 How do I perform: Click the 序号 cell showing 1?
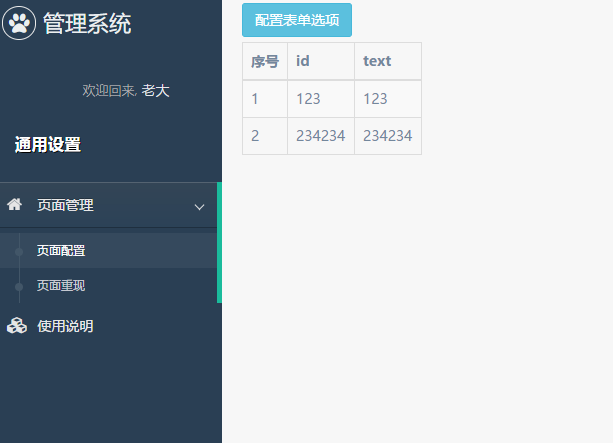[265, 99]
